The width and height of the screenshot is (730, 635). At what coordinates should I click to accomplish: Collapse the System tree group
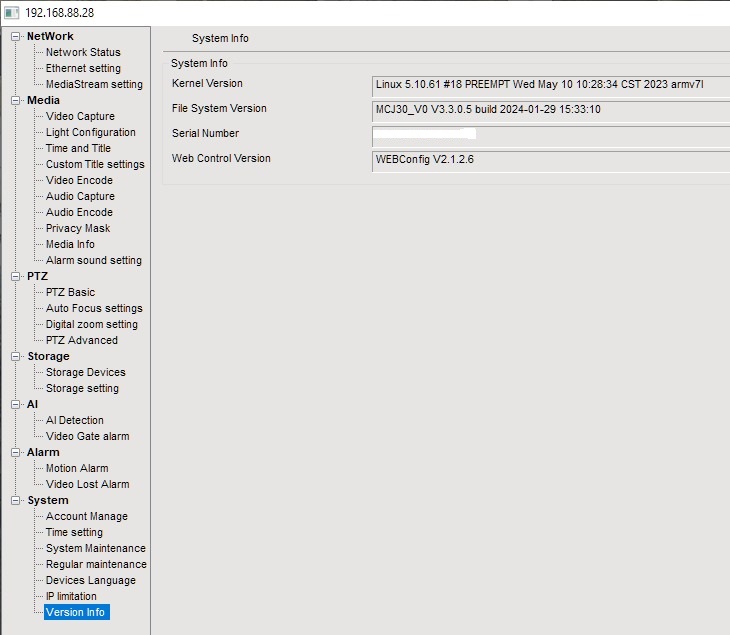(x=16, y=500)
